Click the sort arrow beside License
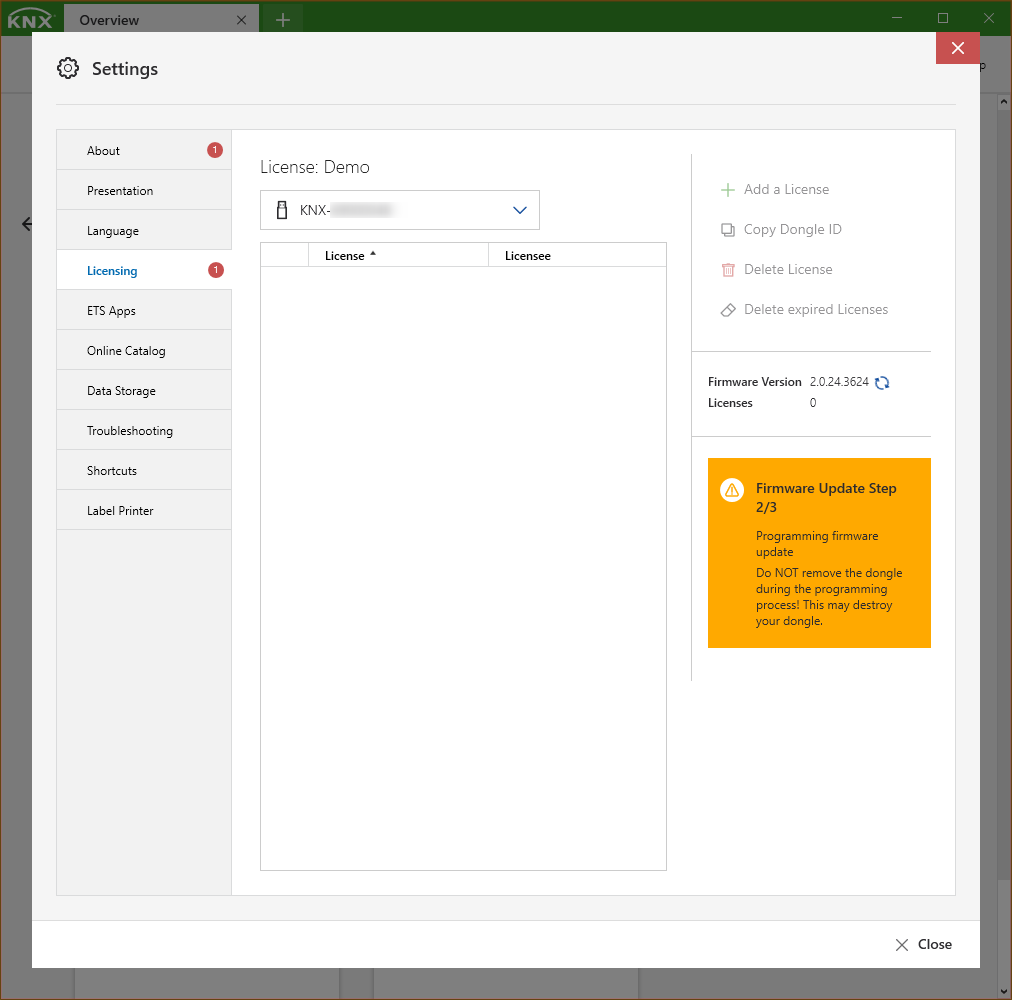The height and width of the screenshot is (1000, 1012). point(373,254)
